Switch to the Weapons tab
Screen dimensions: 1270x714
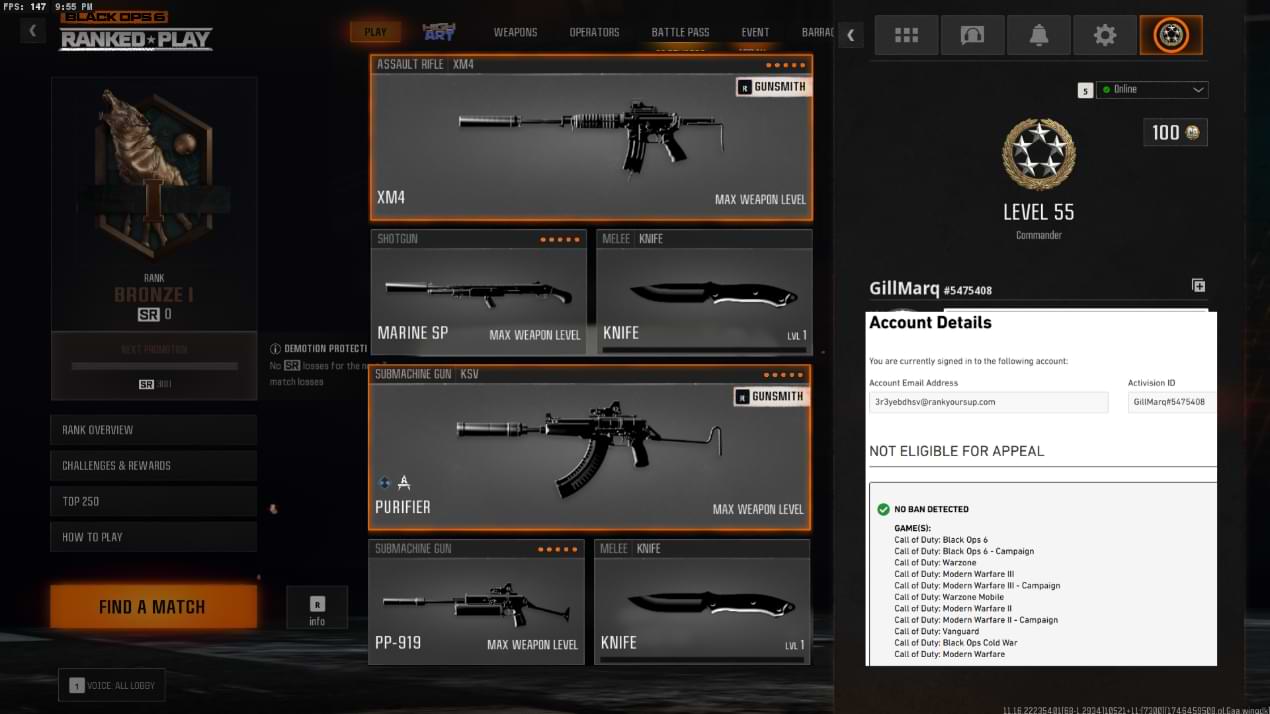click(515, 32)
